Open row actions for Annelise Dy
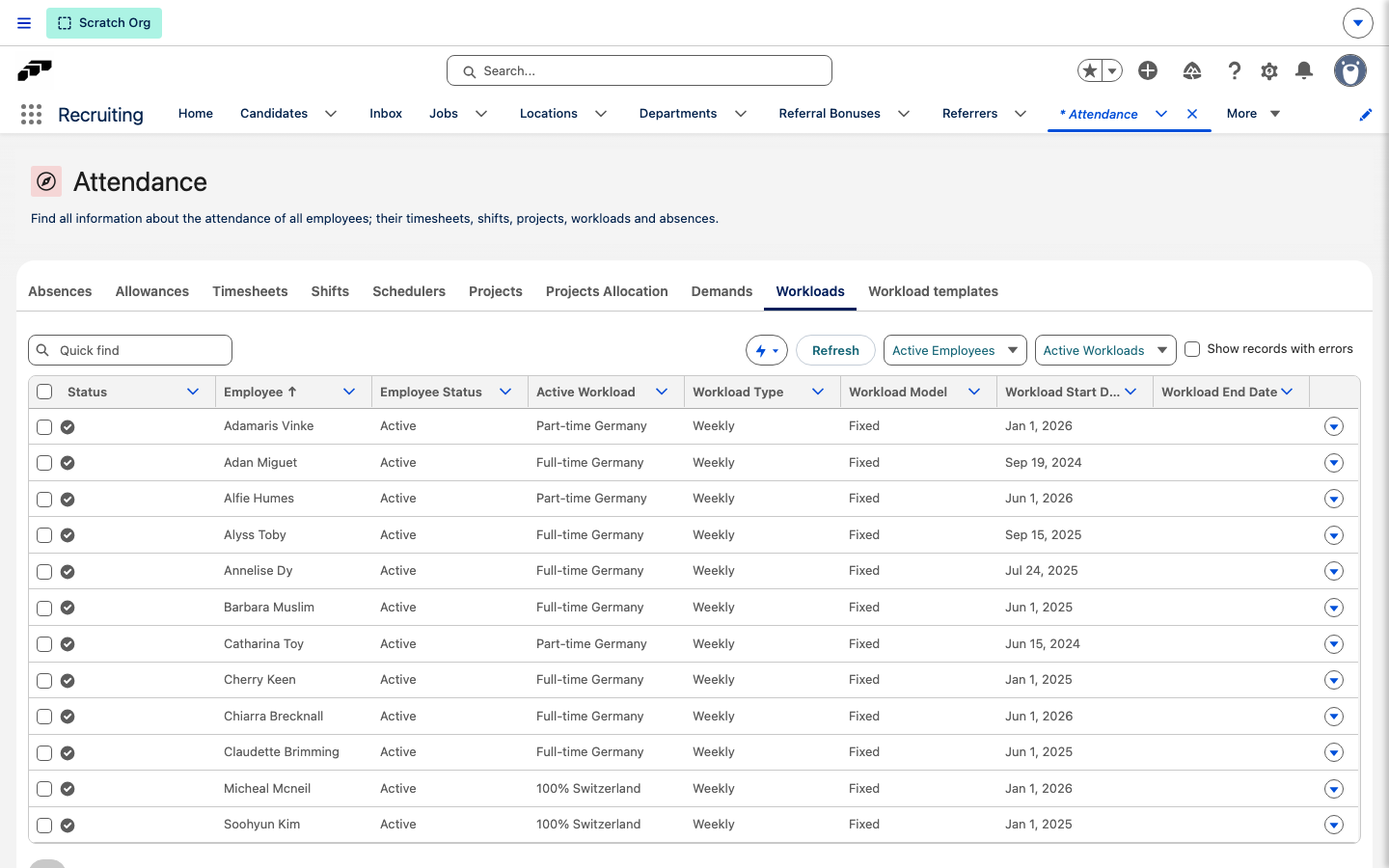The image size is (1389, 868). [x=1334, y=571]
